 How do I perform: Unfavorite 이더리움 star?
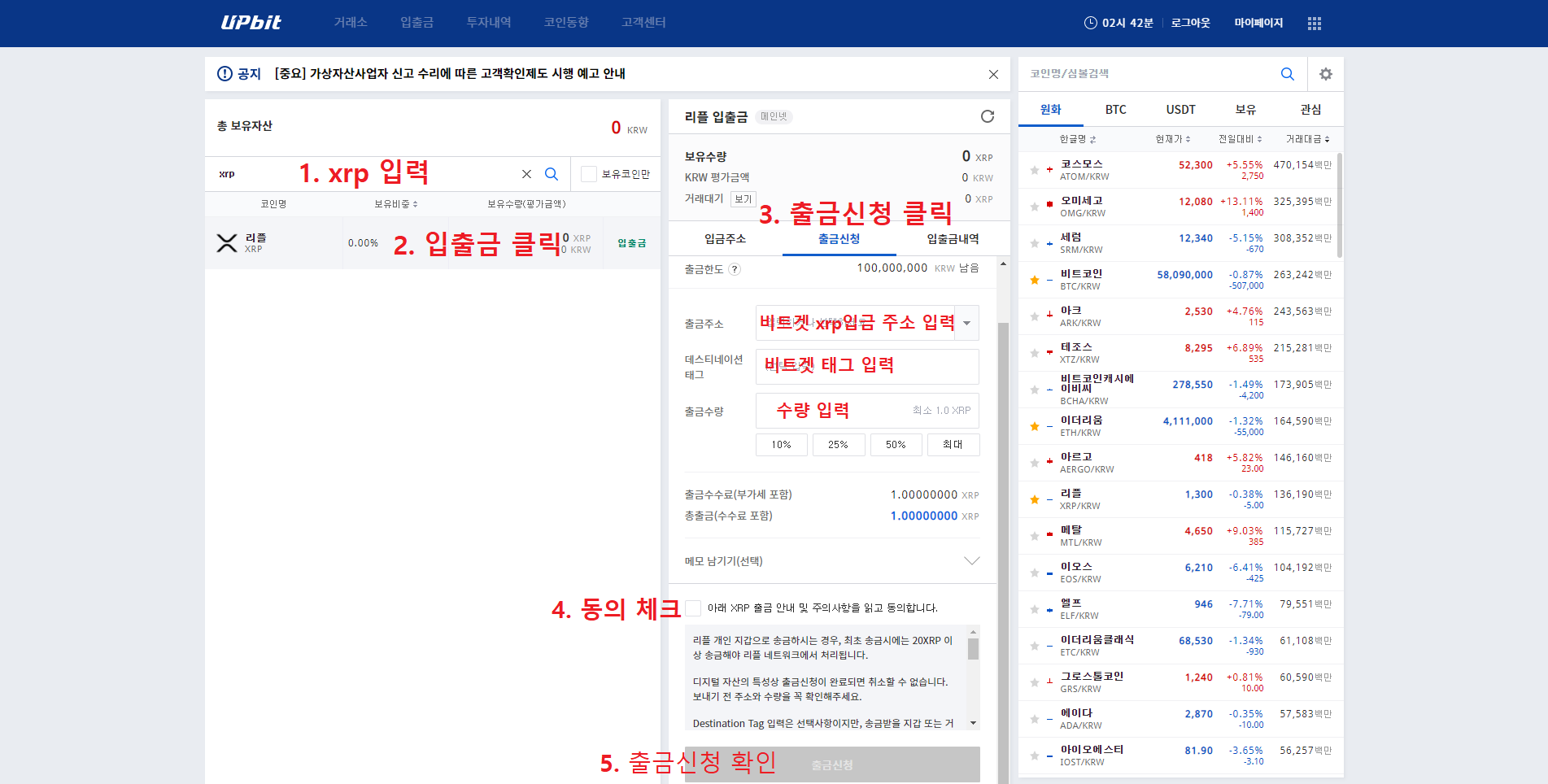click(x=1034, y=426)
